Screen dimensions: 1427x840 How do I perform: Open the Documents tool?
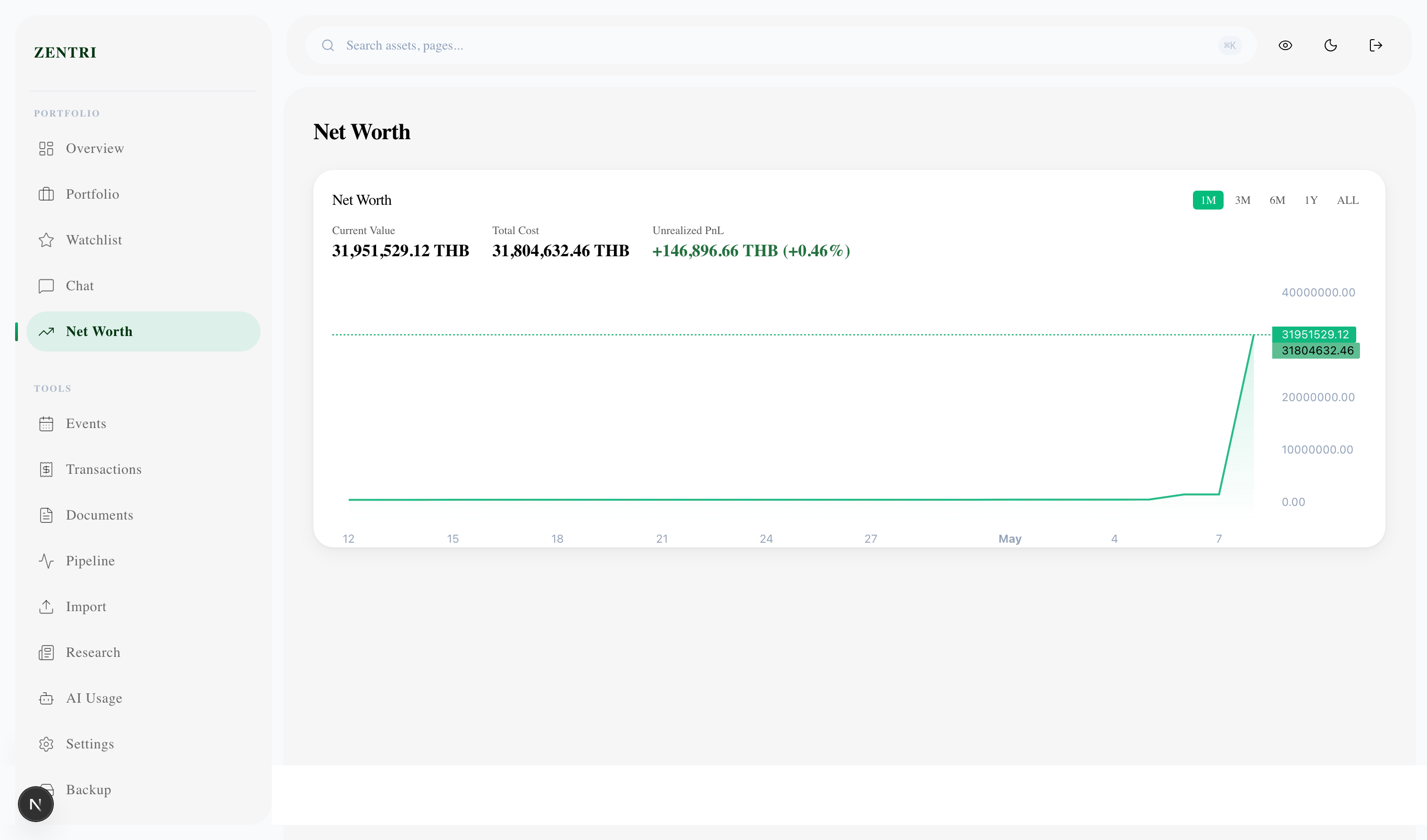point(143,515)
